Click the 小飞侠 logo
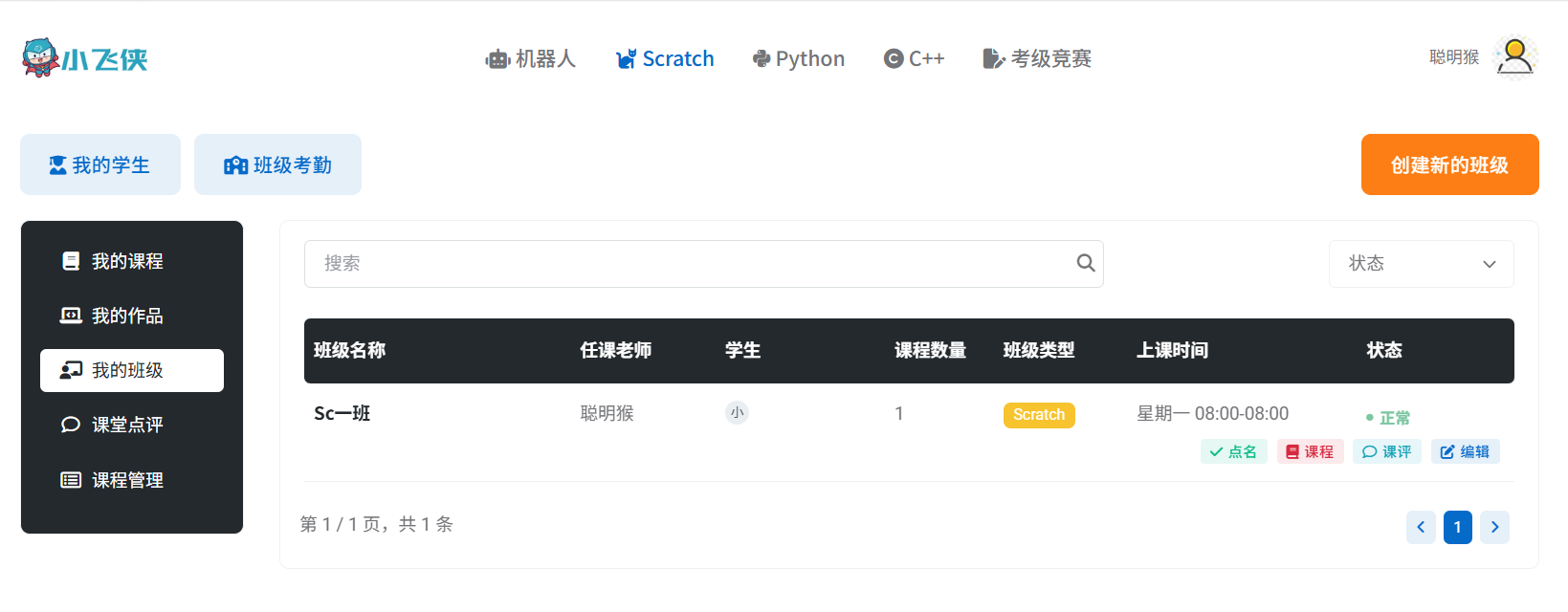 (84, 58)
